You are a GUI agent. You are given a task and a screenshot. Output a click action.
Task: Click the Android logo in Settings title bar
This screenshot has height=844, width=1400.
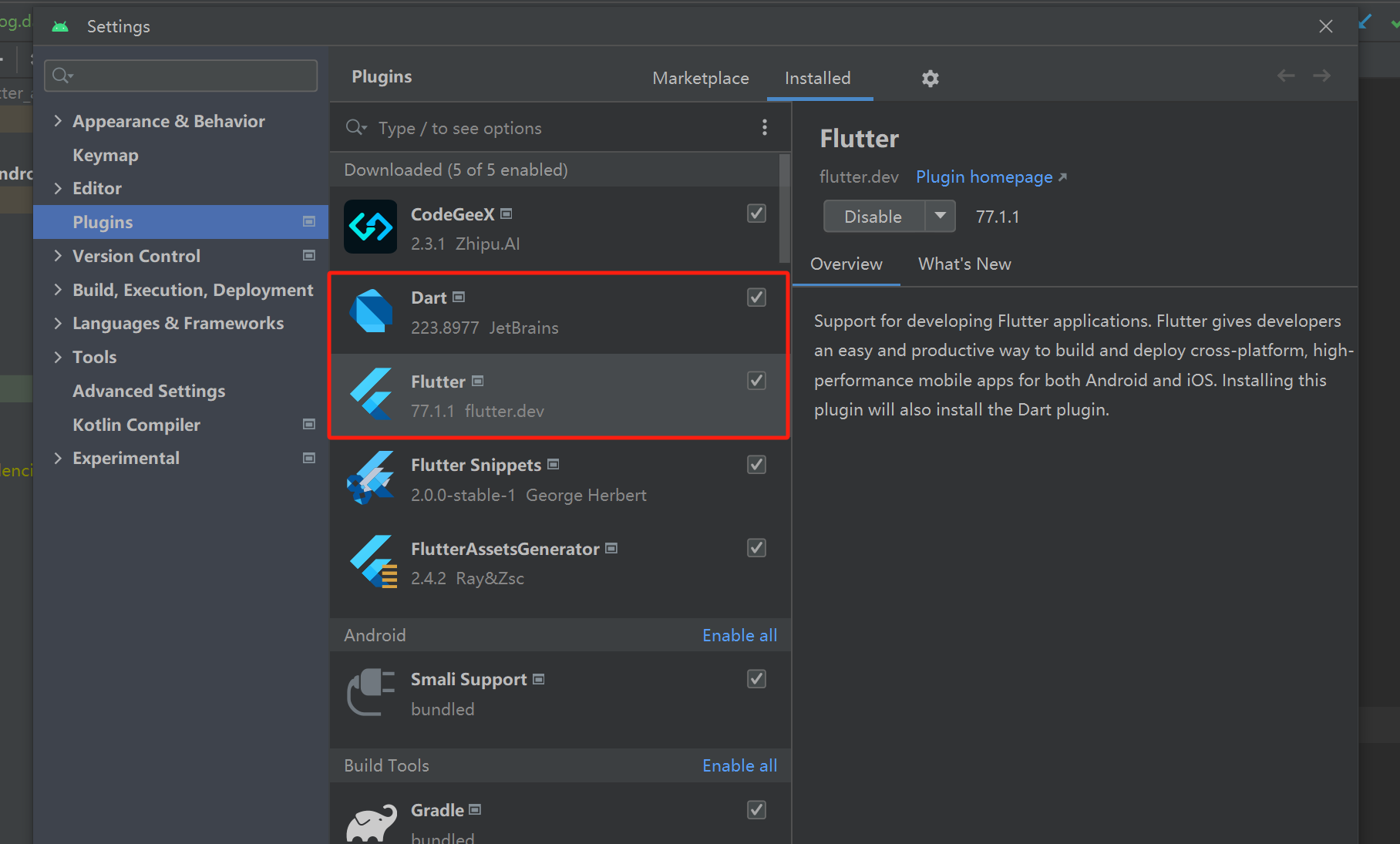click(60, 27)
